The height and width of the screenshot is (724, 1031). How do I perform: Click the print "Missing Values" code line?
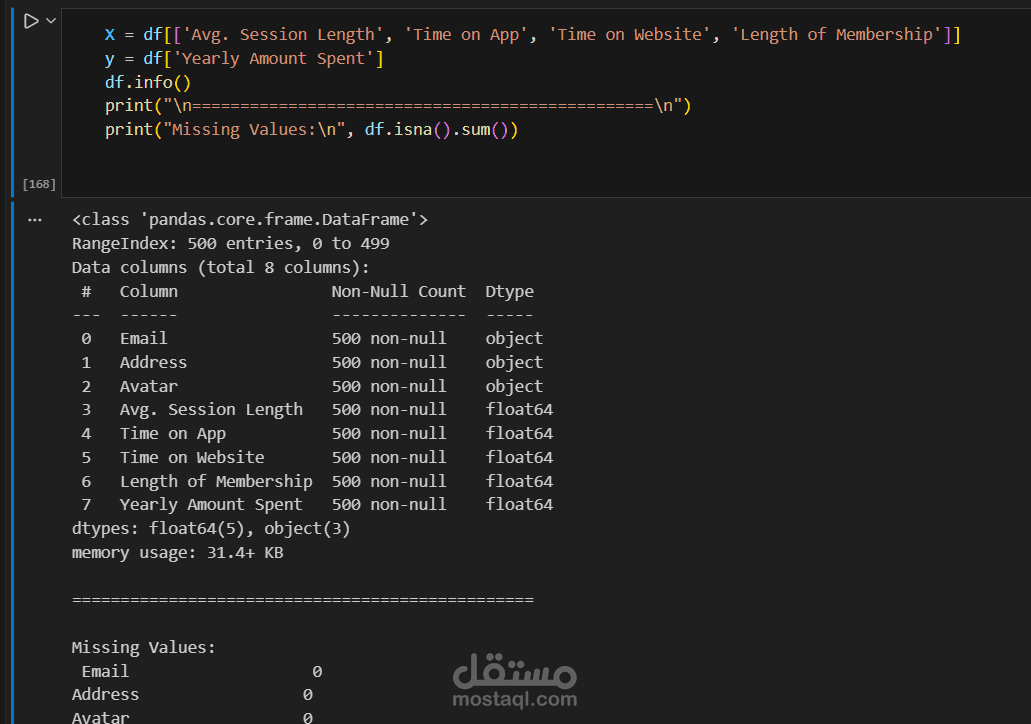coord(311,130)
